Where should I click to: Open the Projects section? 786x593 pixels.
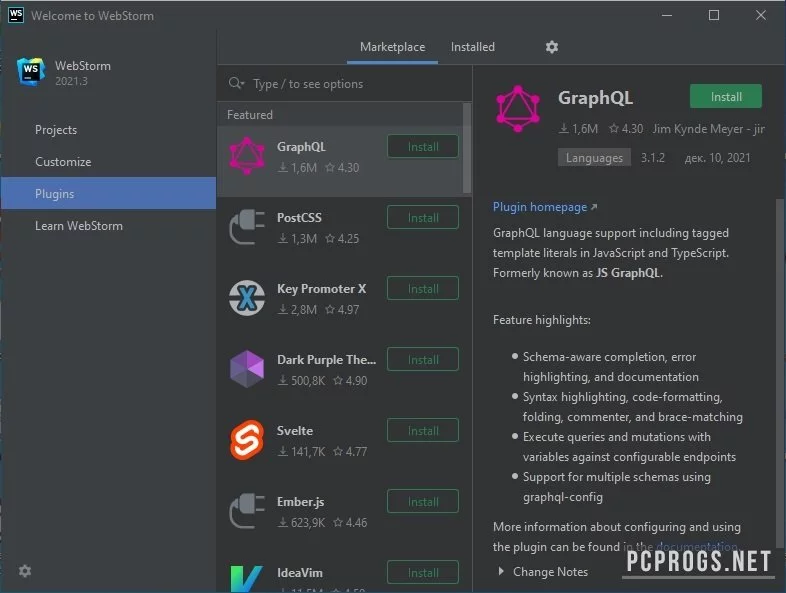pyautogui.click(x=108, y=130)
